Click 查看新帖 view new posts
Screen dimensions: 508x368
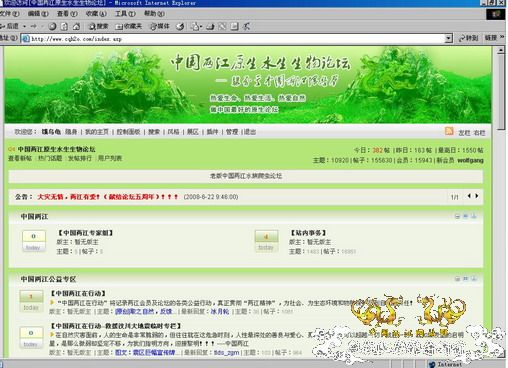[x=20, y=158]
